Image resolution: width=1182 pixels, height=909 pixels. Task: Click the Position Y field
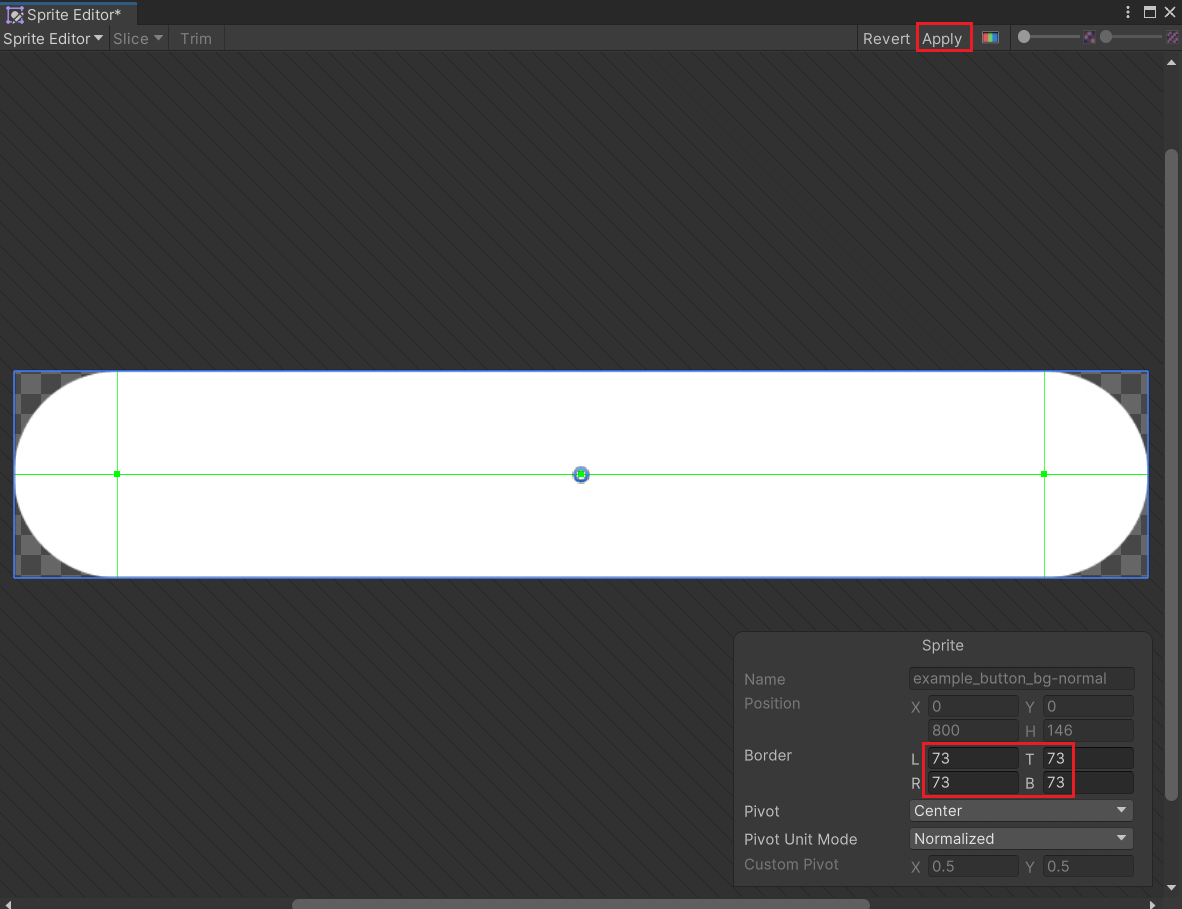pyautogui.click(x=1088, y=706)
